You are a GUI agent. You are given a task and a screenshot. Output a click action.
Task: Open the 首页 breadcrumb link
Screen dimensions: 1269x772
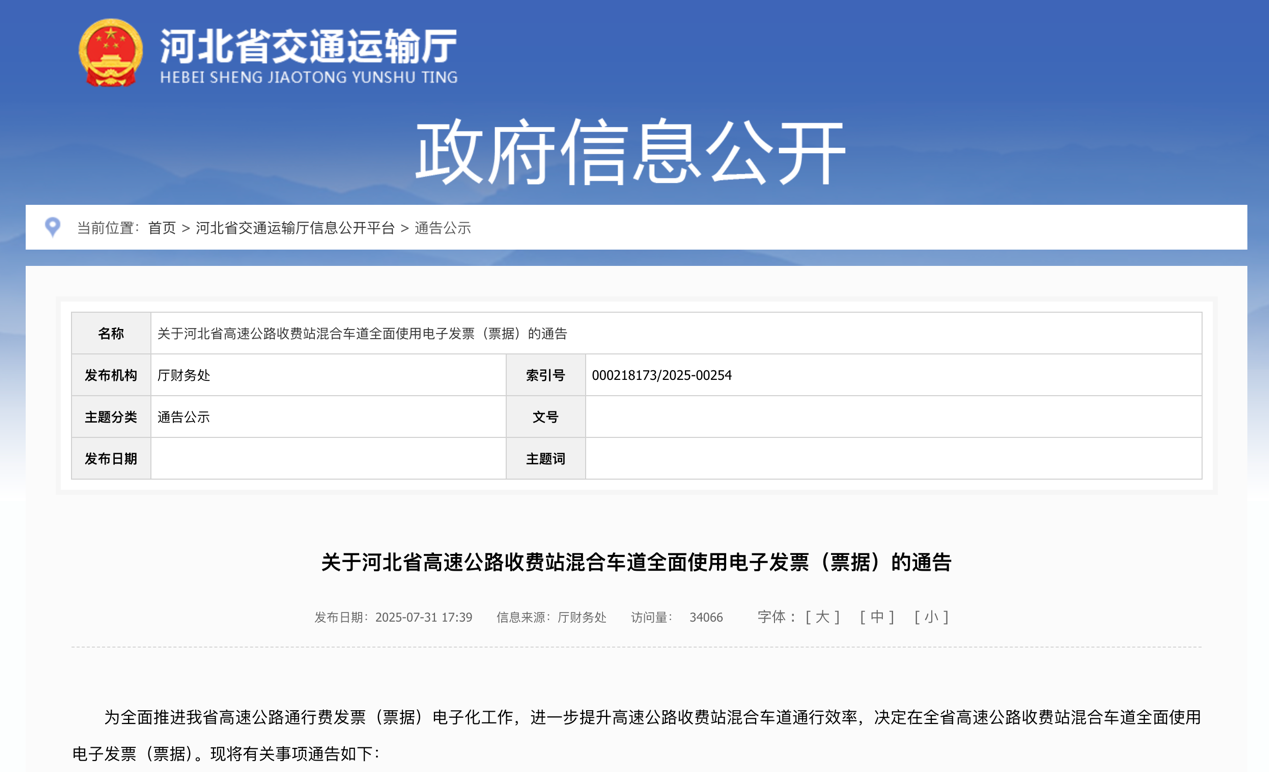click(x=162, y=228)
